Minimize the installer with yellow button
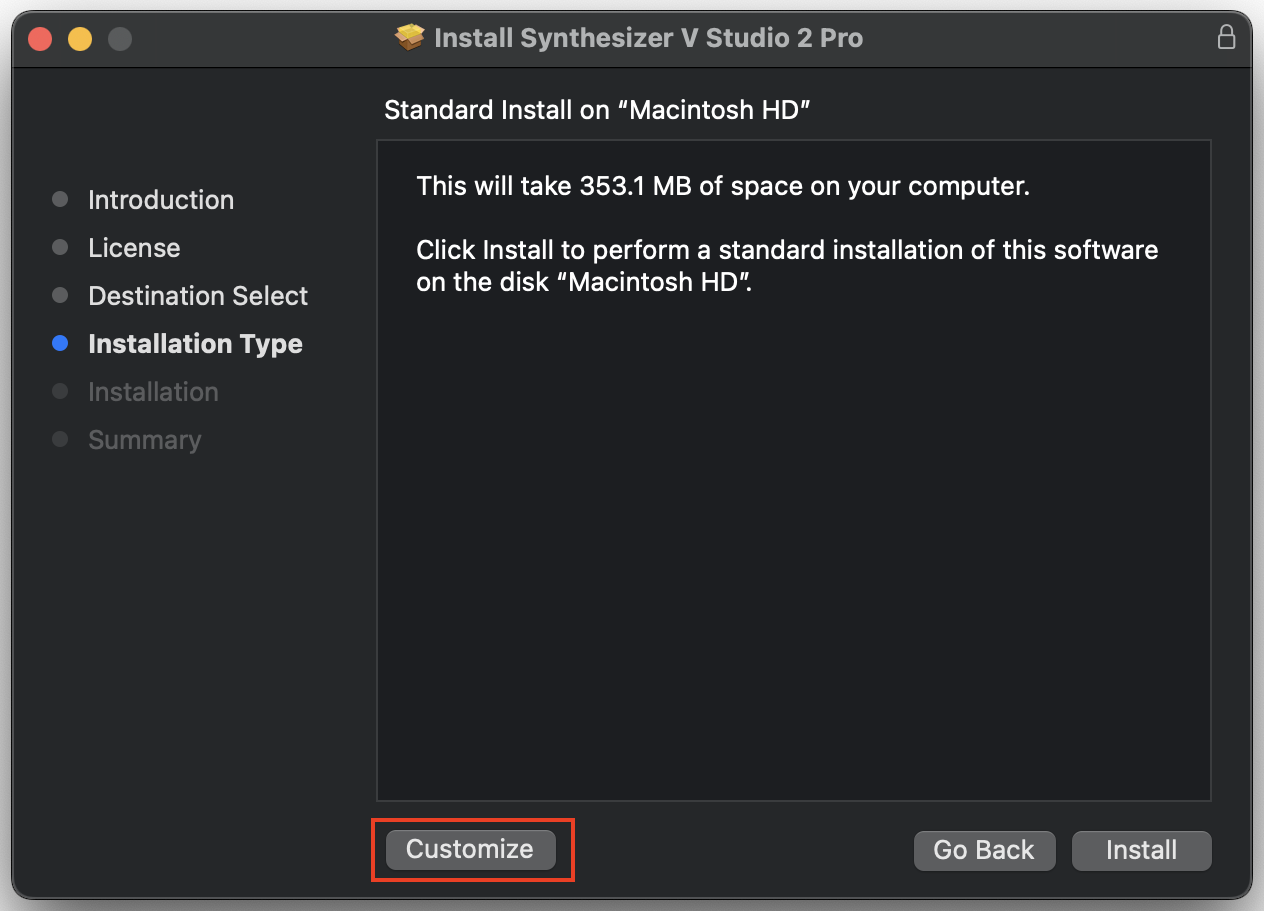 point(80,39)
